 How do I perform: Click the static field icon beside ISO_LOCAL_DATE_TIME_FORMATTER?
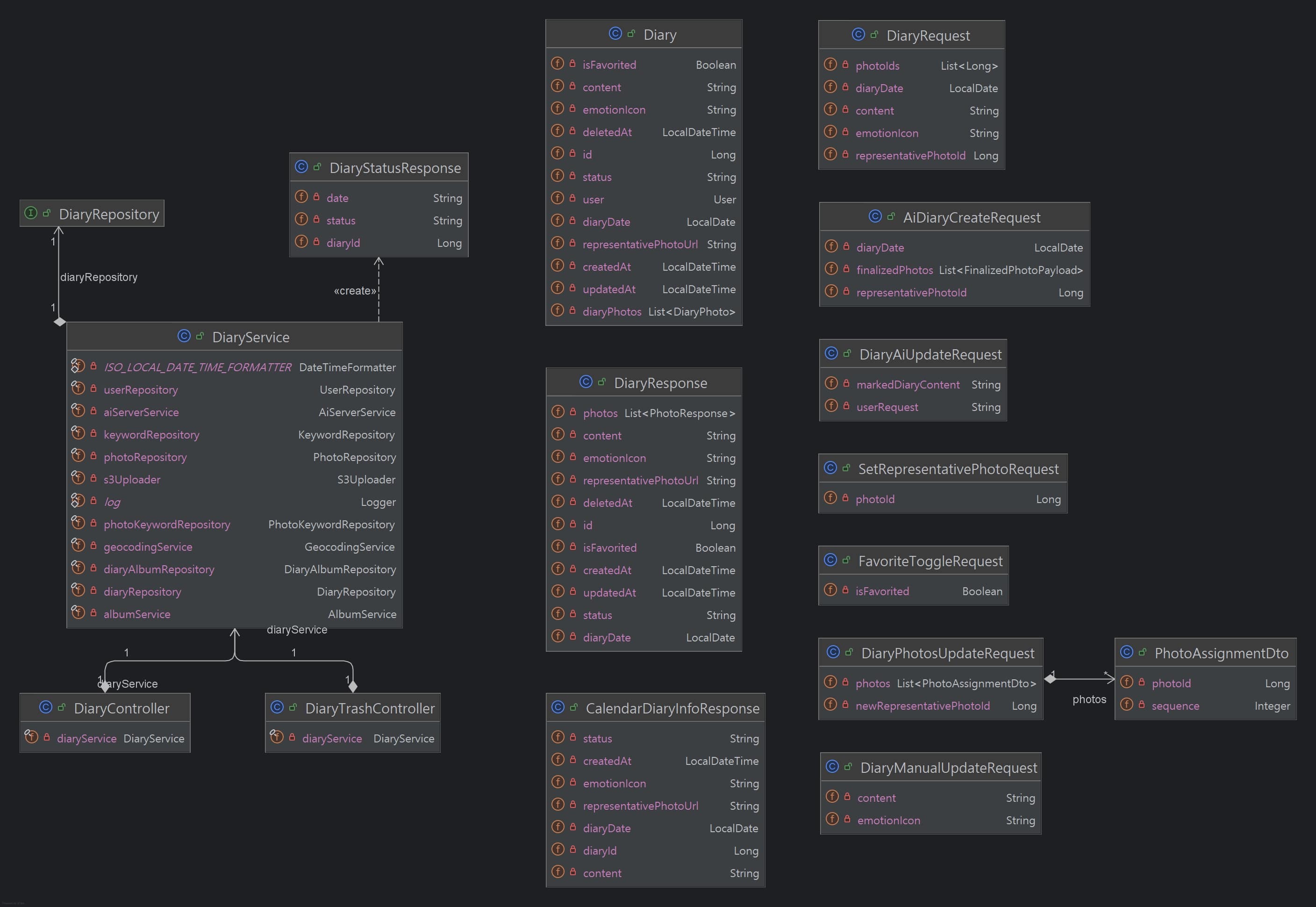[78, 366]
